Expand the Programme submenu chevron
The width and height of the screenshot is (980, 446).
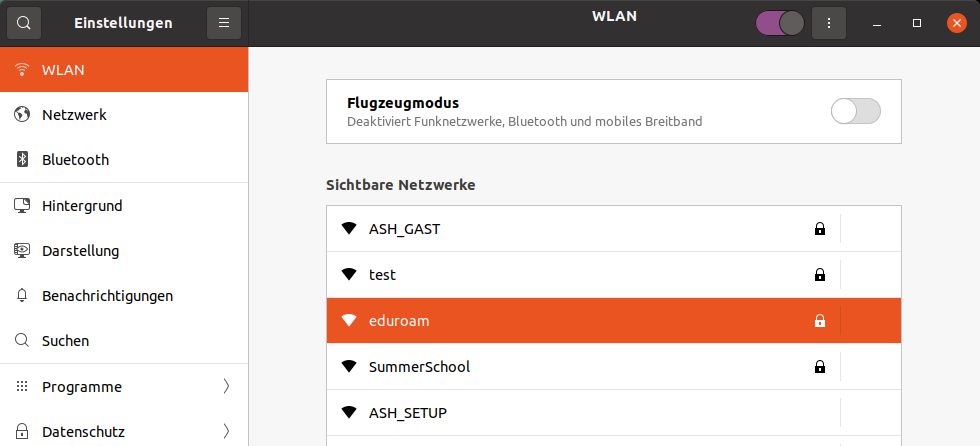(x=226, y=387)
